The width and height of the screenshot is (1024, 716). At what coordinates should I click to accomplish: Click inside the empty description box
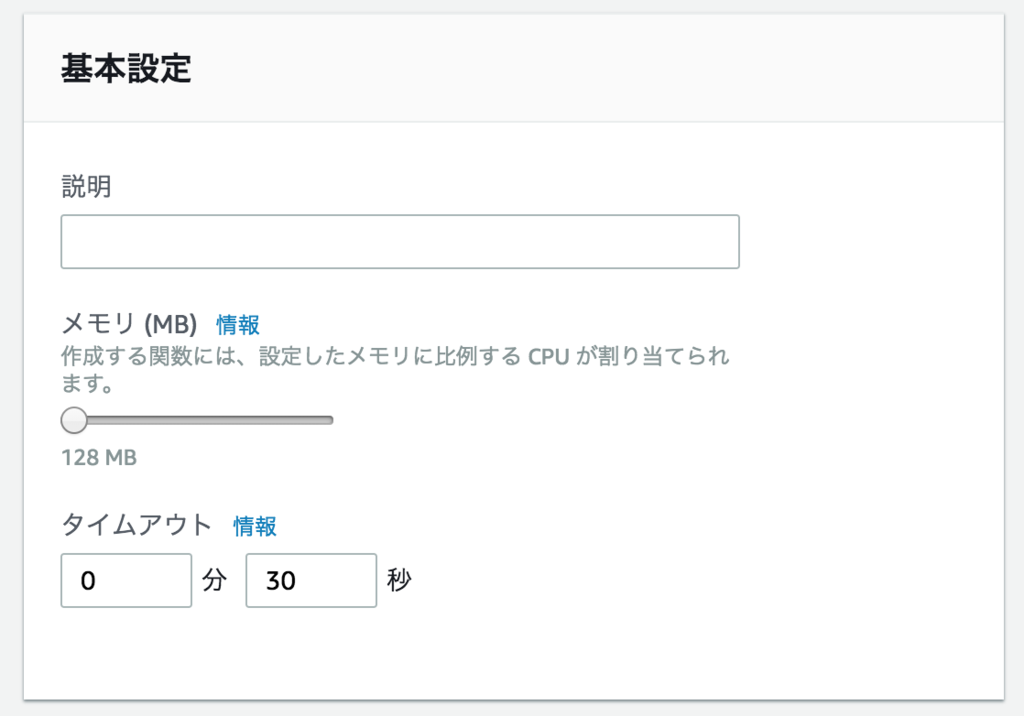[400, 241]
